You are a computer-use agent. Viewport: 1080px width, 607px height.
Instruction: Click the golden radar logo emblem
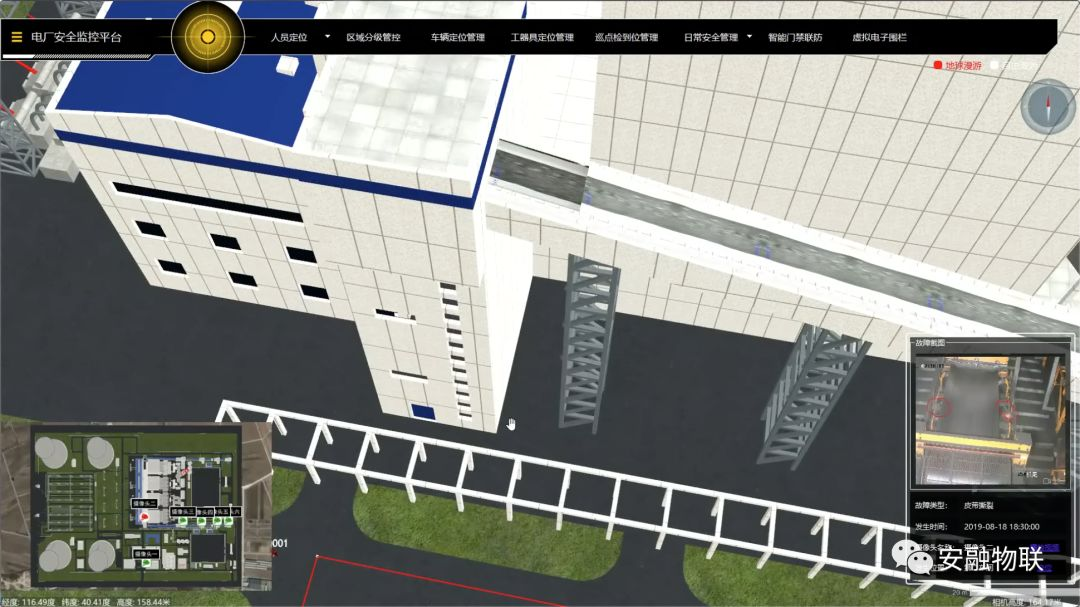click(208, 37)
